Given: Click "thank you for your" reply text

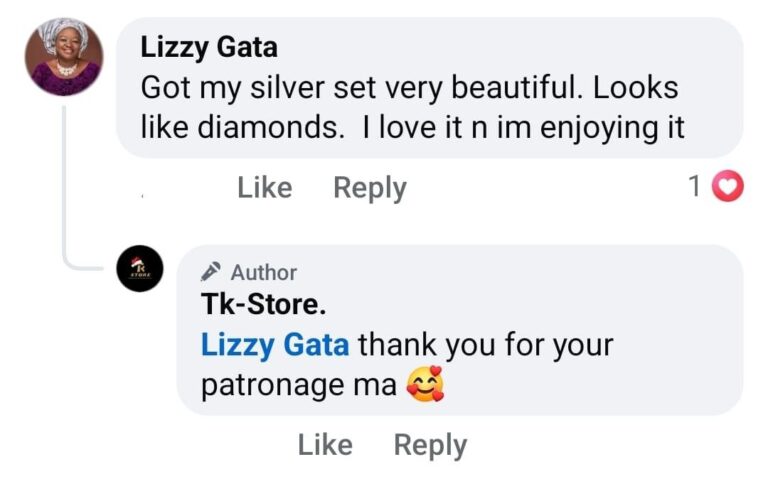Looking at the screenshot, I should click(x=485, y=345).
